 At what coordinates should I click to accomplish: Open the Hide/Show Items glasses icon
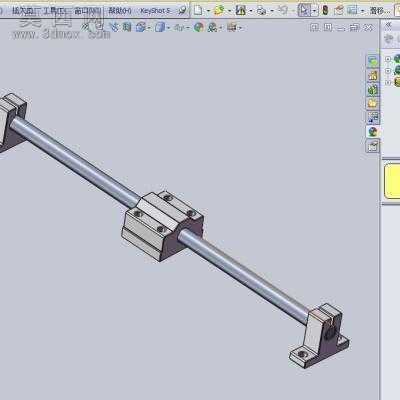click(179, 27)
